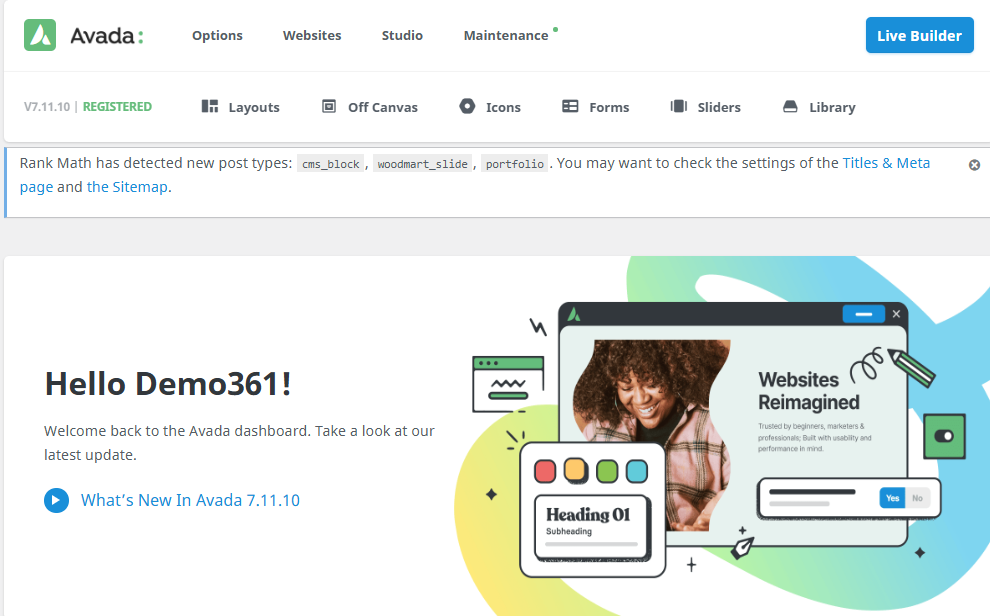This screenshot has width=990, height=616.
Task: Click the Icons circle icon
Action: pyautogui.click(x=467, y=106)
